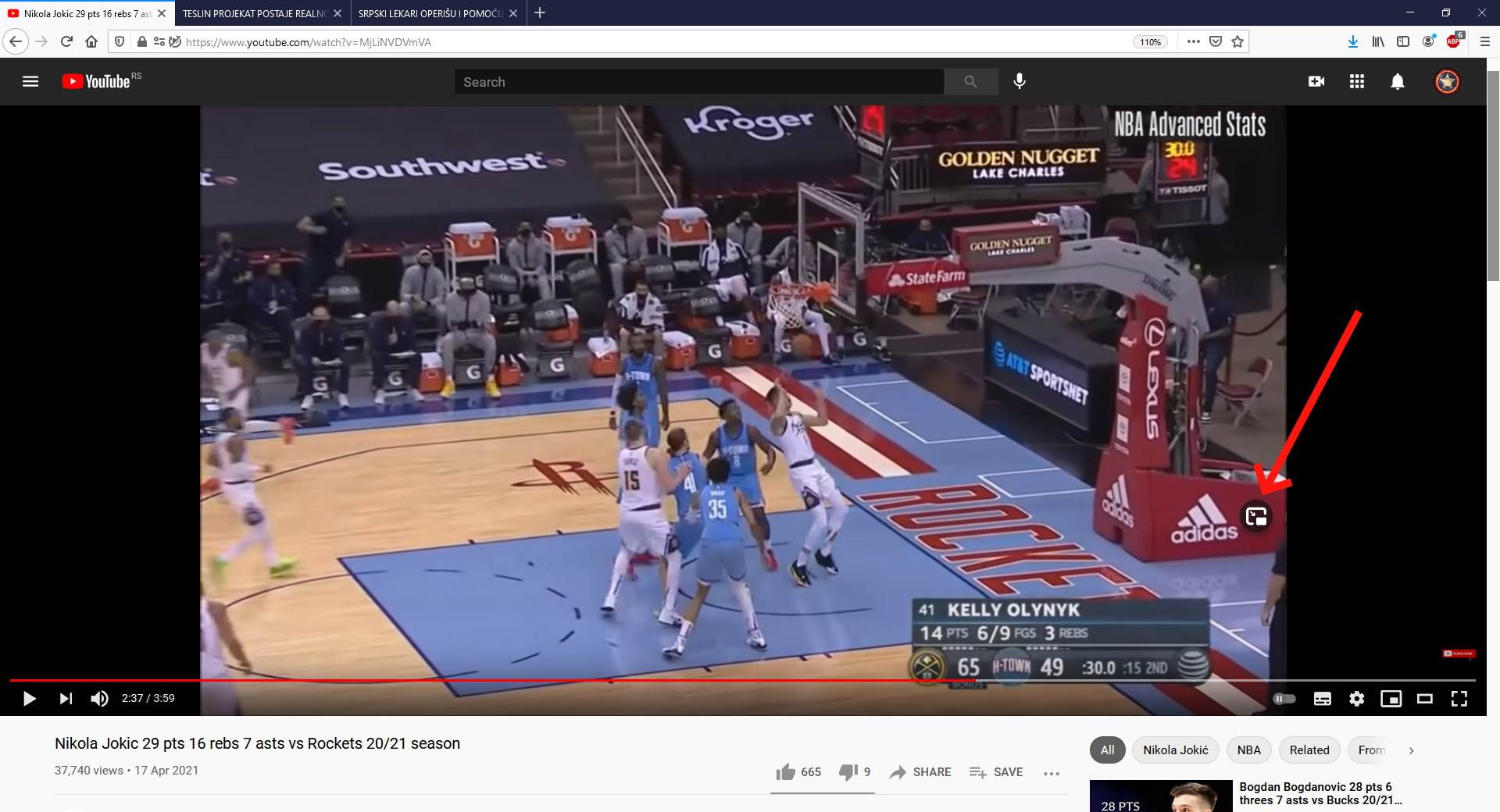Expand more actions under the video
Viewport: 1500px width, 812px height.
tap(1052, 772)
